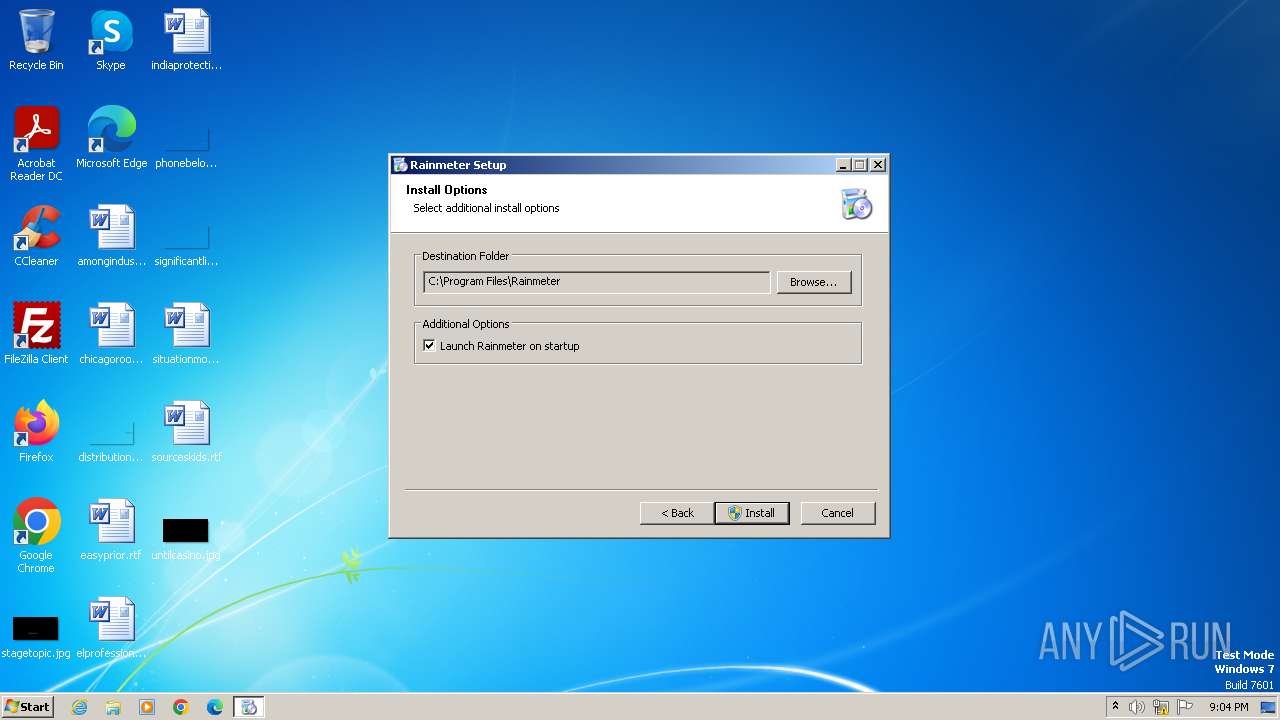The height and width of the screenshot is (720, 1280).
Task: Open Windows Explorer folder in taskbar
Action: pyautogui.click(x=113, y=707)
